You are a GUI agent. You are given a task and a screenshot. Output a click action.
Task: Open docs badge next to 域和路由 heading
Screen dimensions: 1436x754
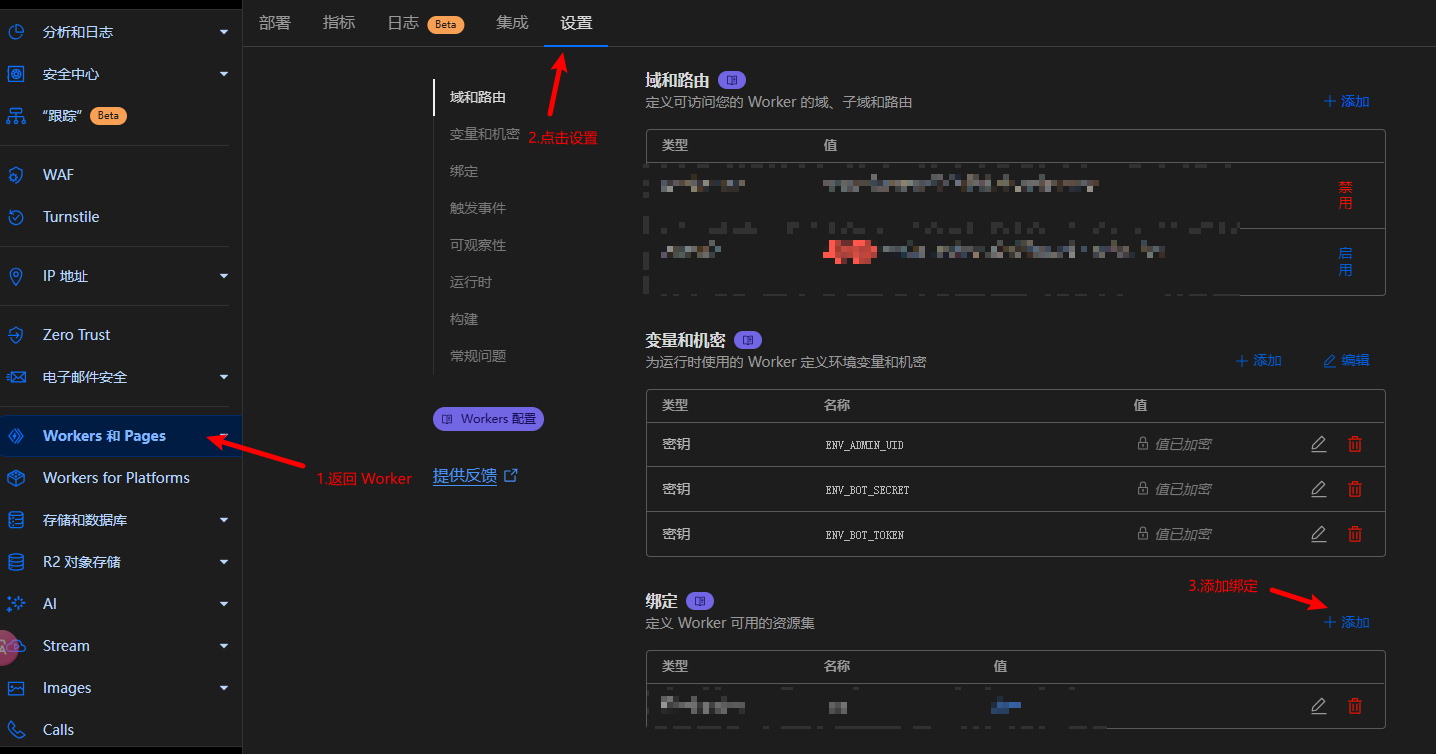(732, 80)
